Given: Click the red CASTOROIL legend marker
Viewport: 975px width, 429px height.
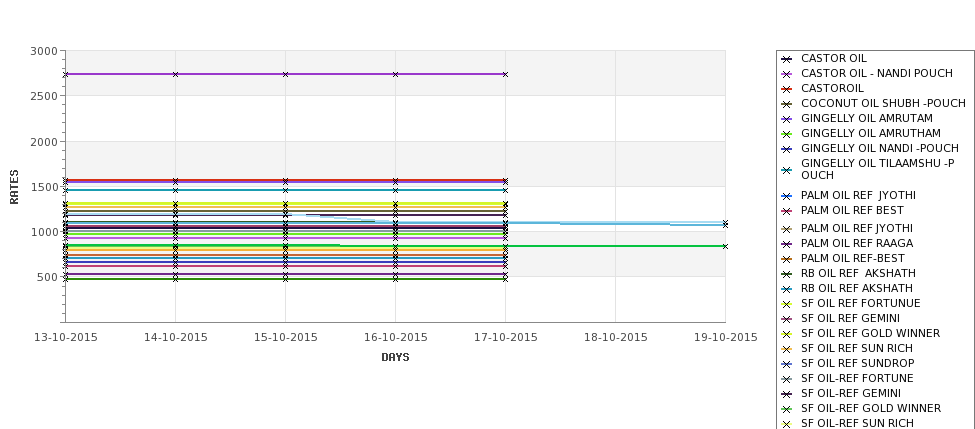Looking at the screenshot, I should 786,89.
